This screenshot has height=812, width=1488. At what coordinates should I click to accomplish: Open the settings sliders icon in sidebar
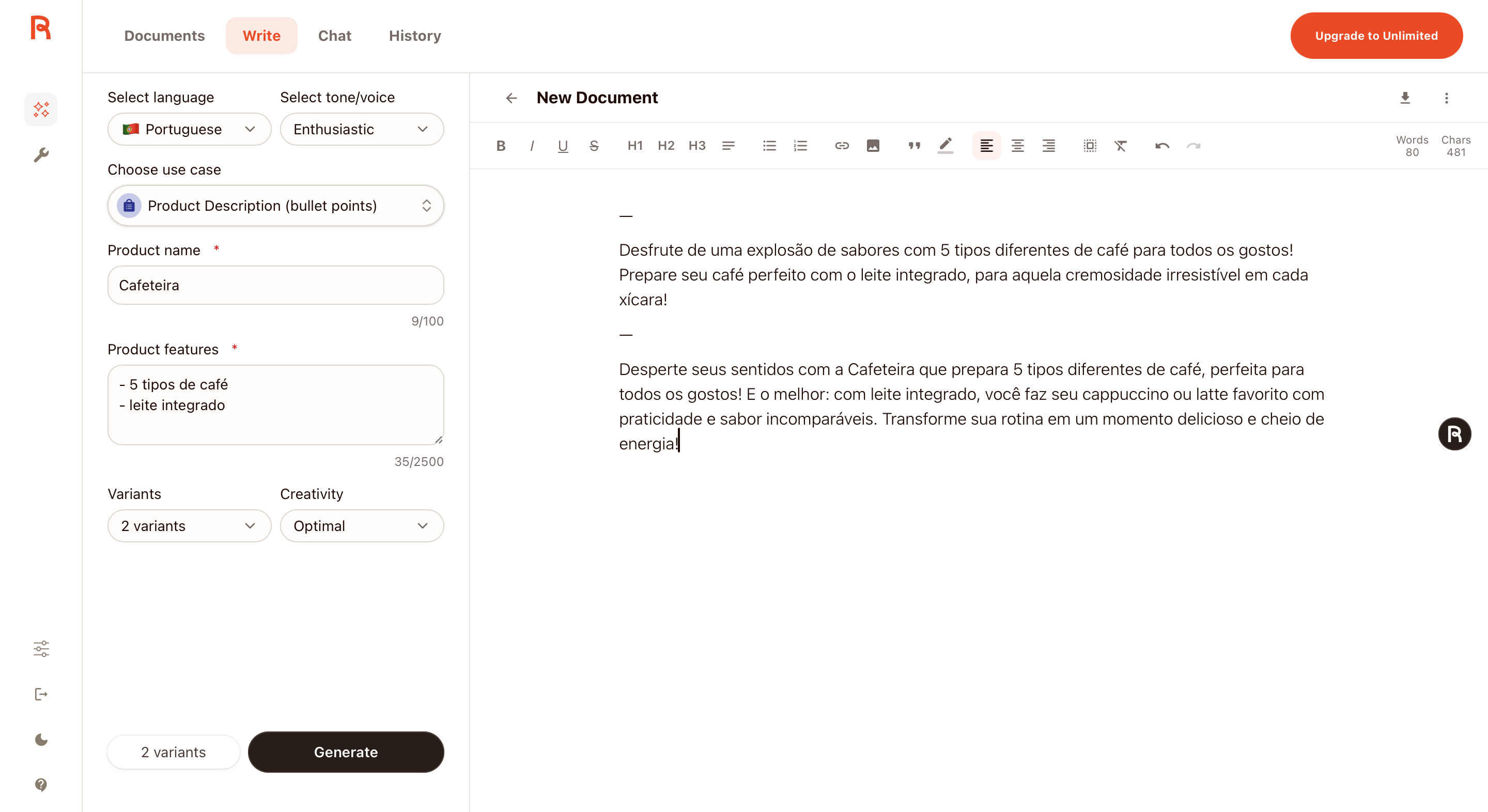coord(41,649)
